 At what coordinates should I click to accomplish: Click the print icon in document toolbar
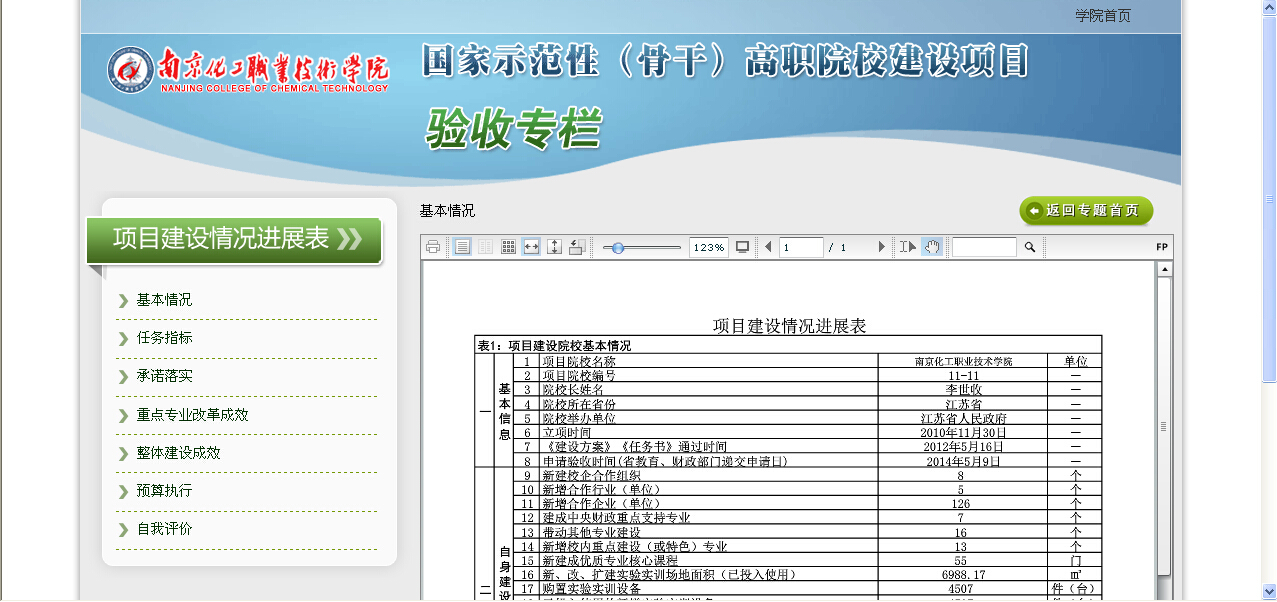click(433, 247)
